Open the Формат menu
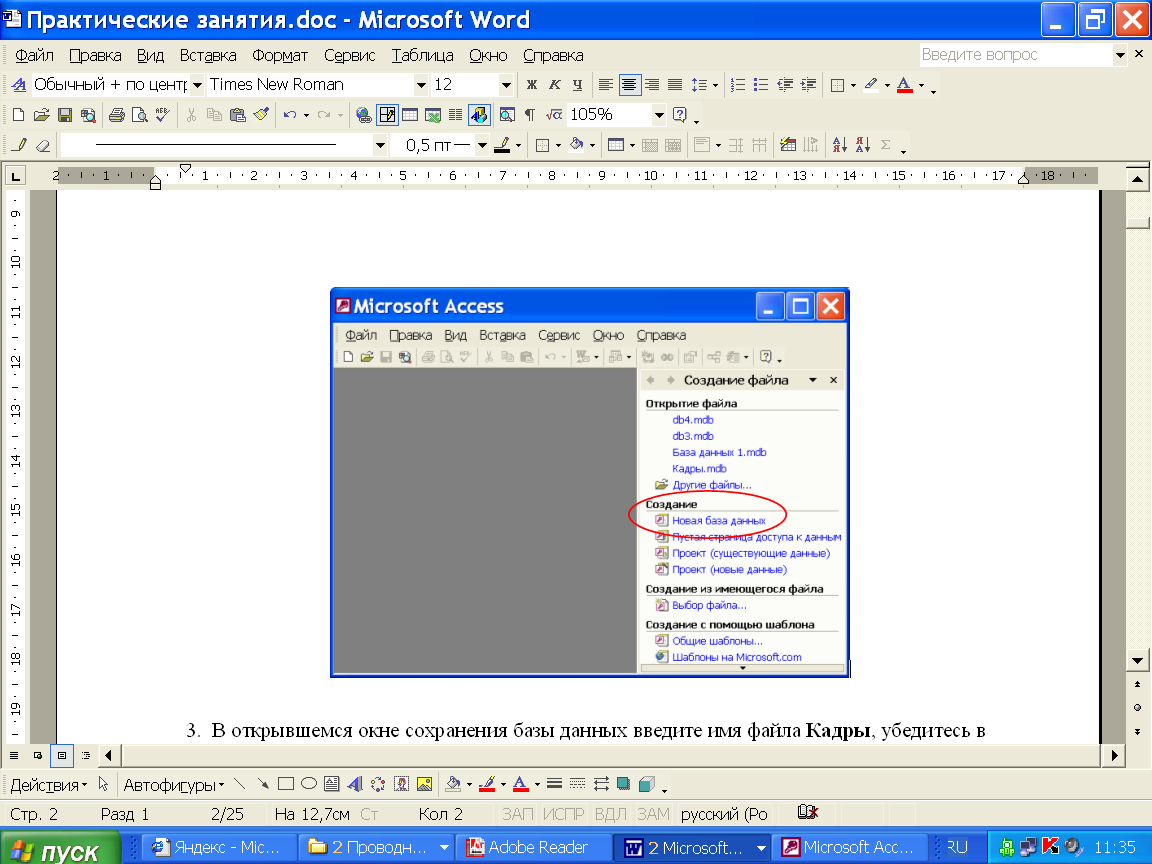1152x864 pixels. point(280,56)
